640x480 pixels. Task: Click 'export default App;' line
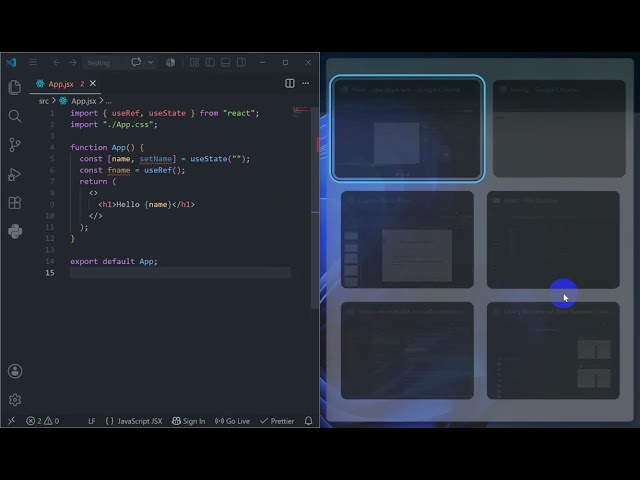point(114,261)
